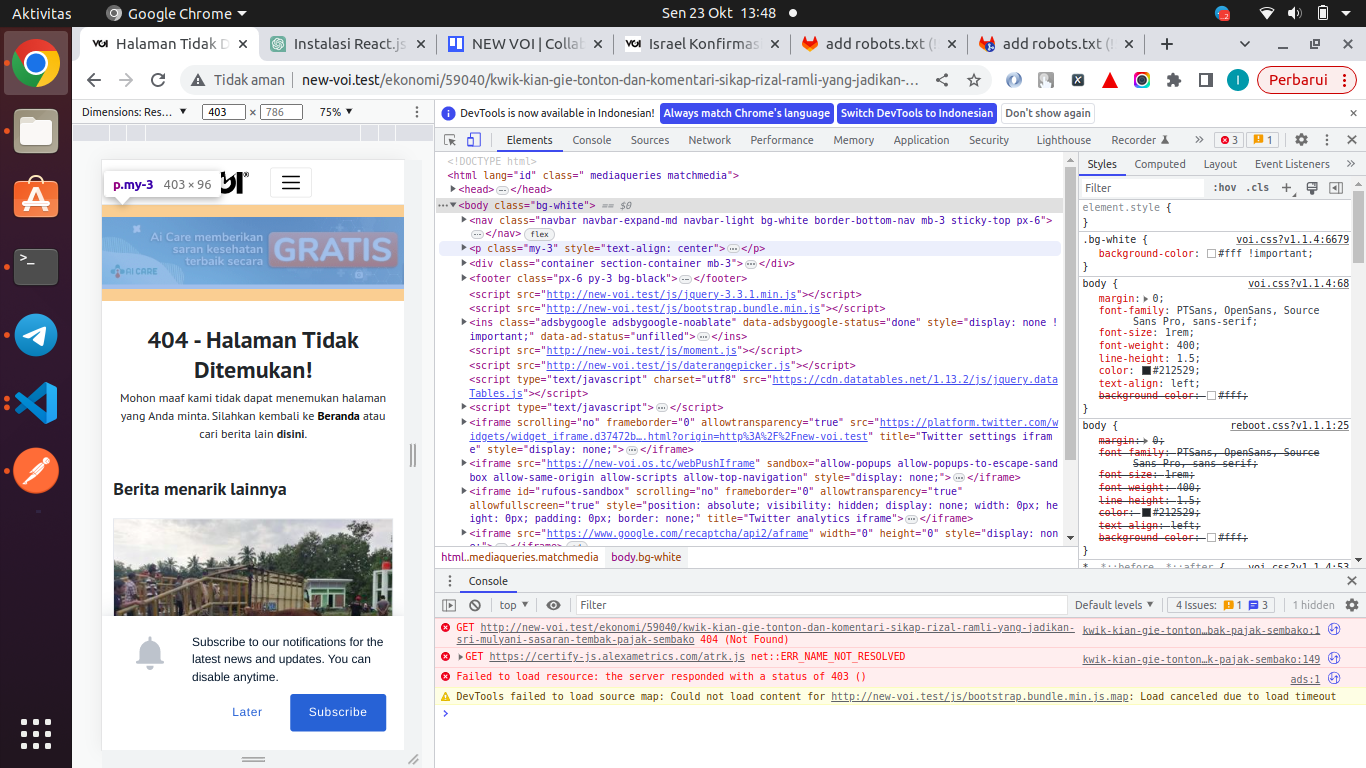Open Telegram from the dock
Screen dimensions: 1366x768
[36, 335]
